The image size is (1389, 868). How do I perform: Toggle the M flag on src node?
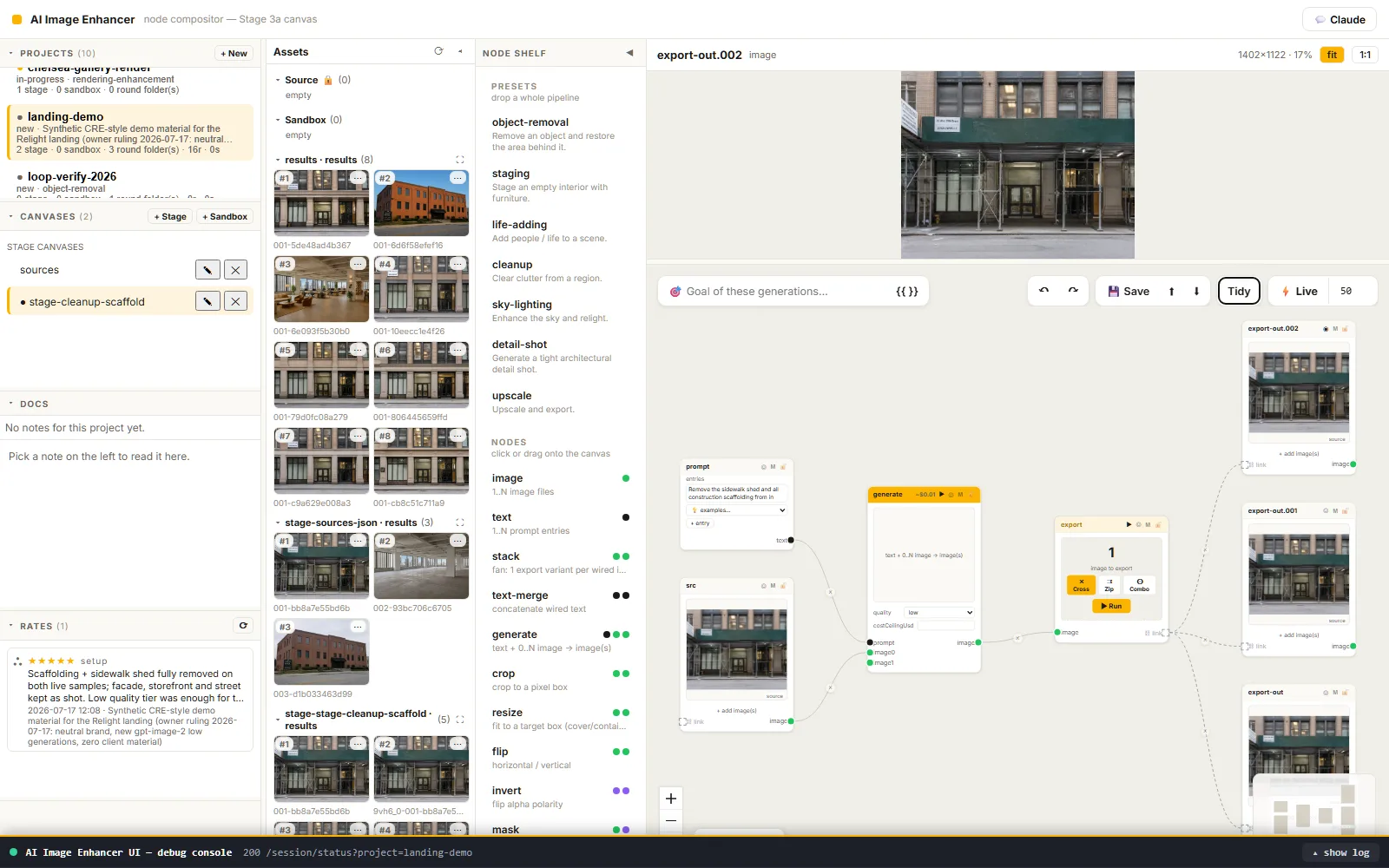tap(773, 586)
